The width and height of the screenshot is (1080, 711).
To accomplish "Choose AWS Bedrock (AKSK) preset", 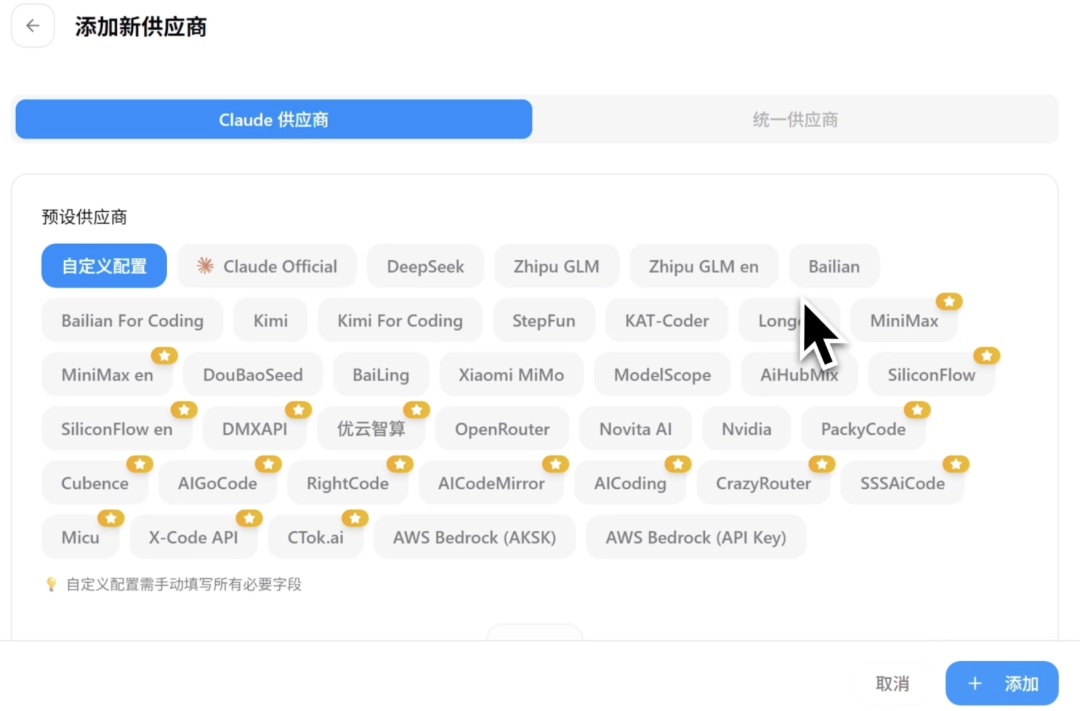I will [474, 537].
